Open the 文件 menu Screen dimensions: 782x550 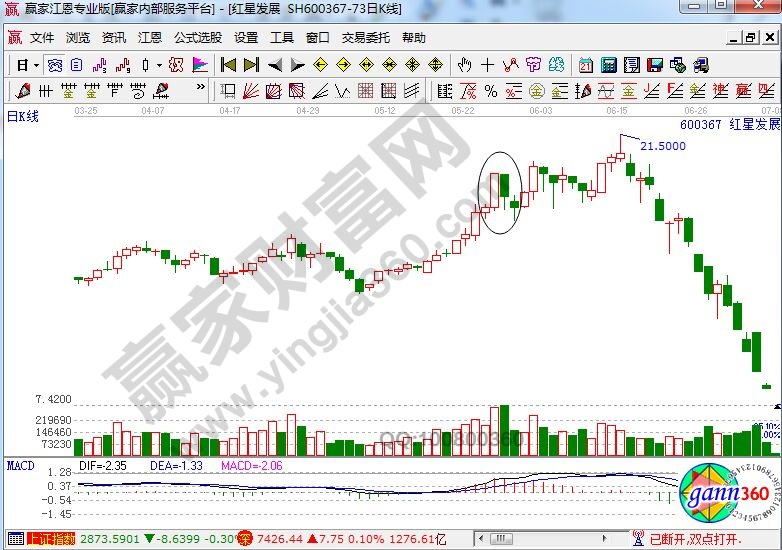pyautogui.click(x=42, y=38)
